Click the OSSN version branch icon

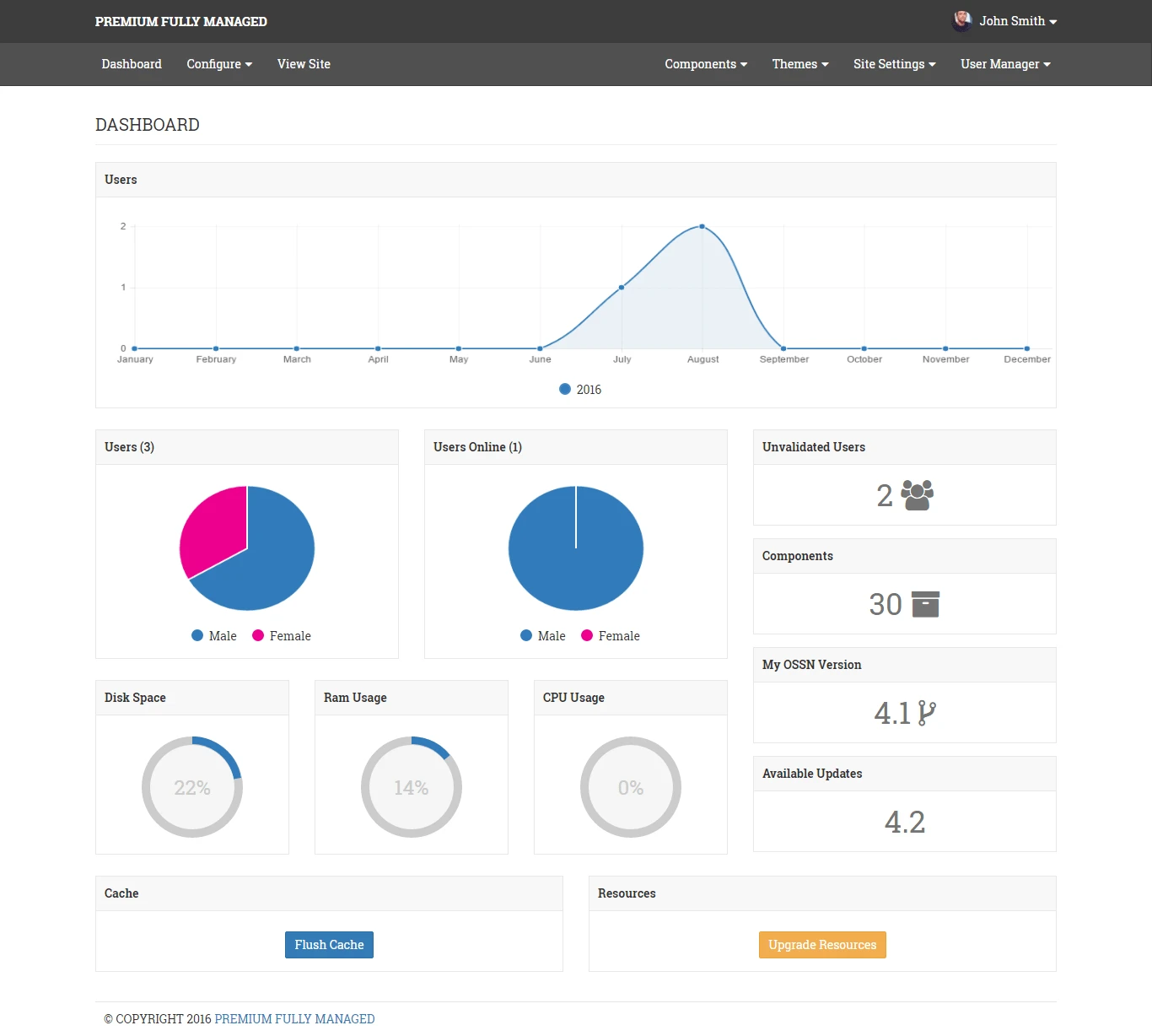(x=926, y=713)
